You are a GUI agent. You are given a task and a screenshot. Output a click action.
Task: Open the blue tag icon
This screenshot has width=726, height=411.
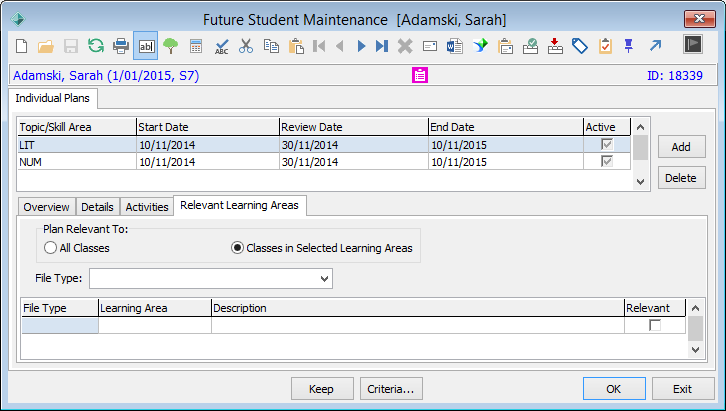(x=580, y=46)
